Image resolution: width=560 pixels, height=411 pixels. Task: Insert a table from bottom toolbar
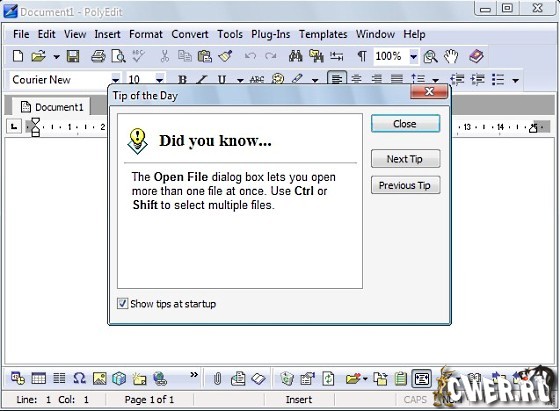pyautogui.click(x=39, y=378)
